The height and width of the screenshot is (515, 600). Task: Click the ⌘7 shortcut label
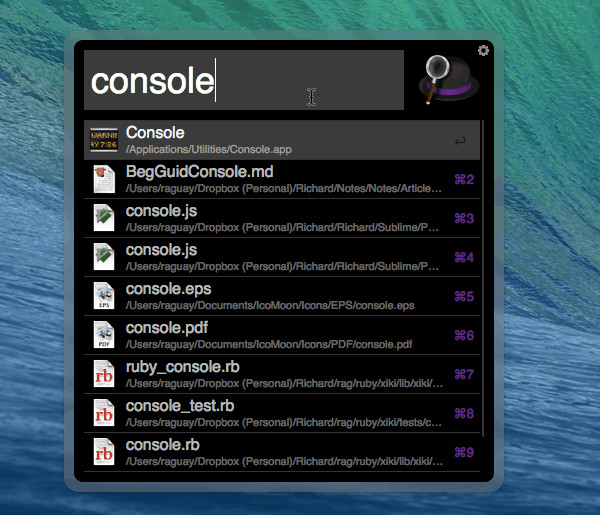pos(464,375)
